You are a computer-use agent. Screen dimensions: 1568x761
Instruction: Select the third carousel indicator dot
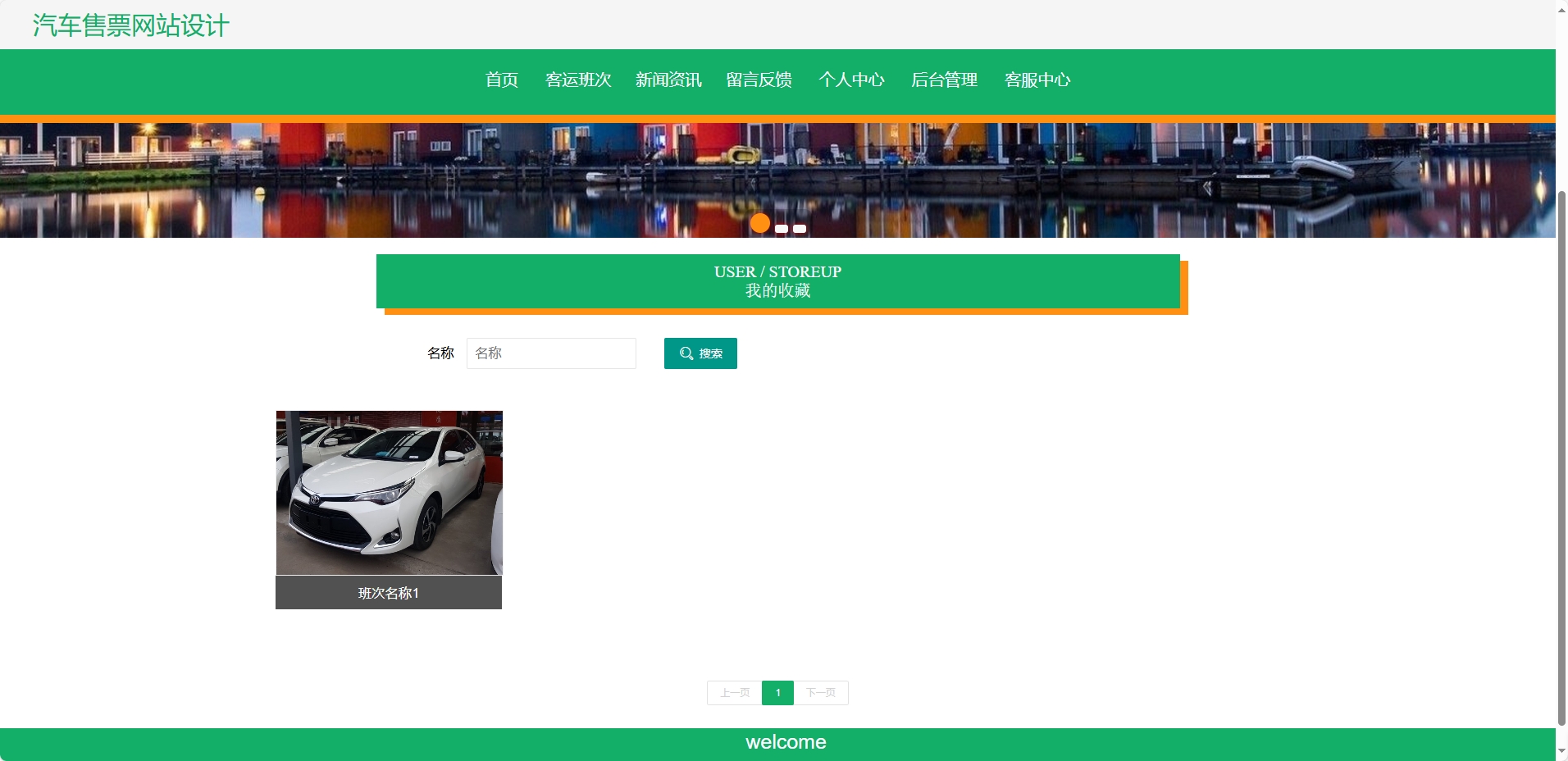coord(798,229)
